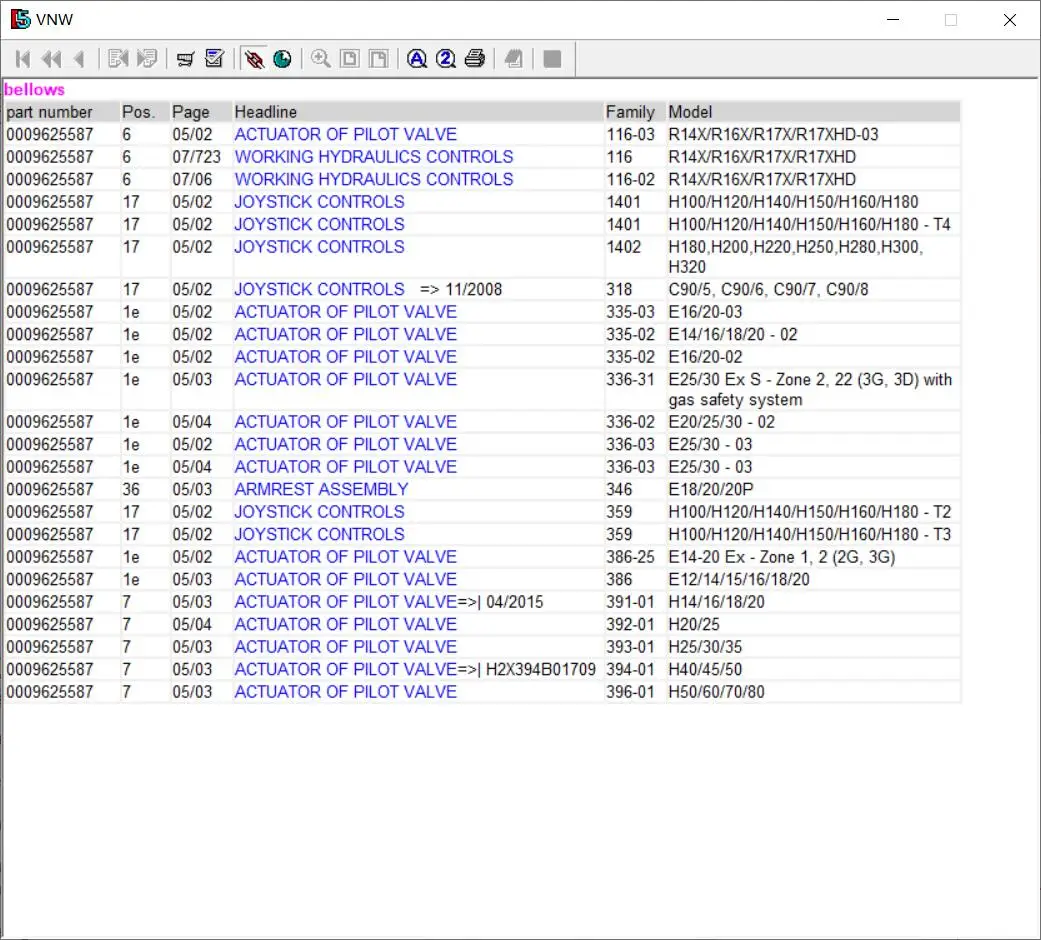Open JOYSTICK CONTROLS link for family 318
Screen dimensions: 1041x940
(319, 289)
